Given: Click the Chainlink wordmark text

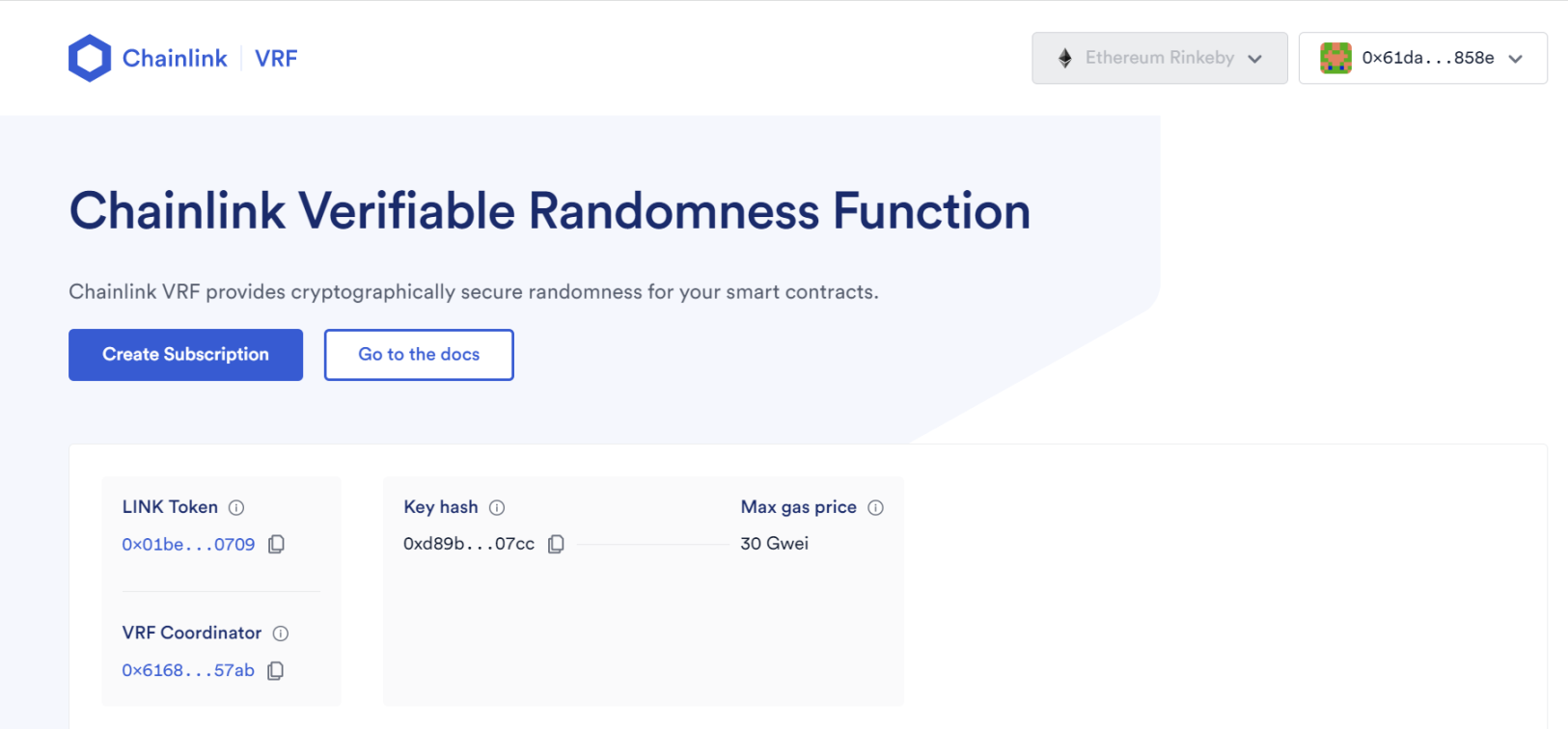Looking at the screenshot, I should pos(175,59).
